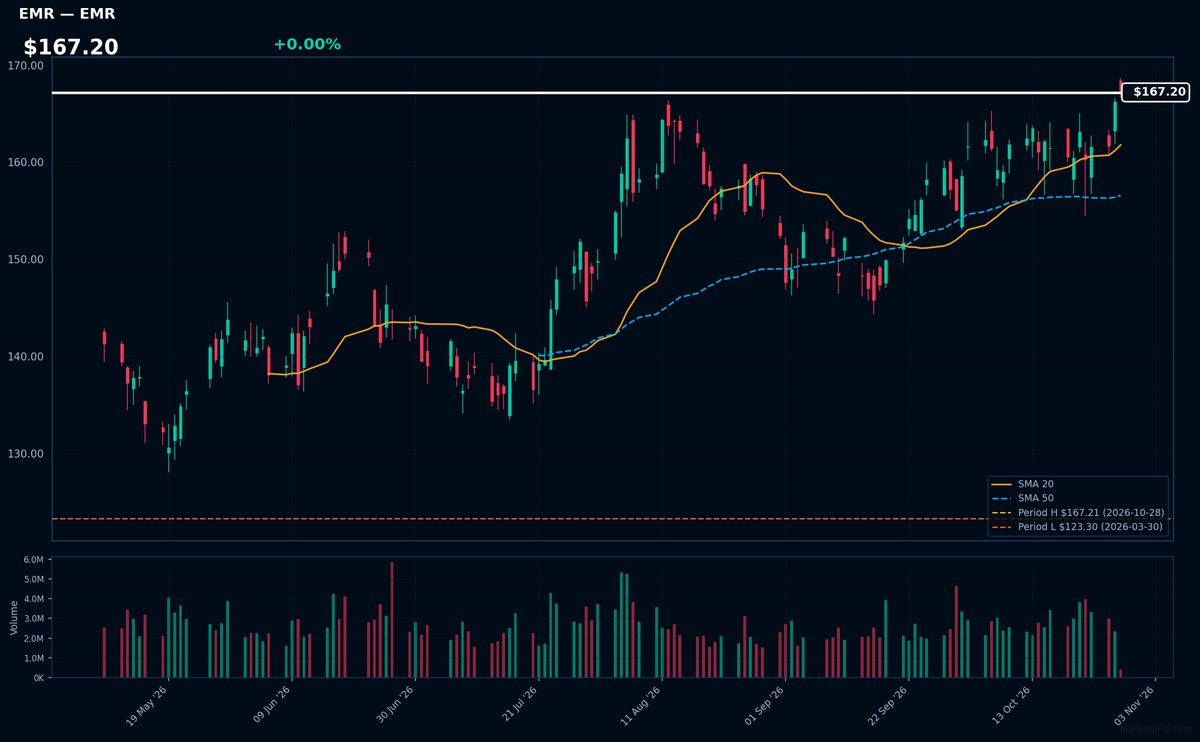Screen dimensions: 1200x742
Task: Select the 09 Jun '26 date label
Action: pyautogui.click(x=271, y=706)
